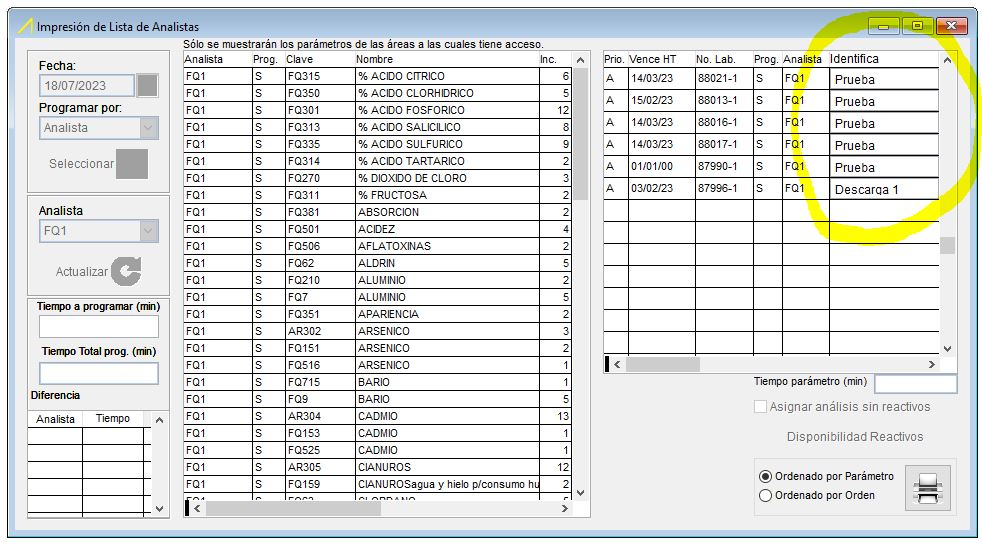Image resolution: width=982 pixels, height=543 pixels.
Task: Select the AR304 CADMIO clave cell
Action: 319,416
